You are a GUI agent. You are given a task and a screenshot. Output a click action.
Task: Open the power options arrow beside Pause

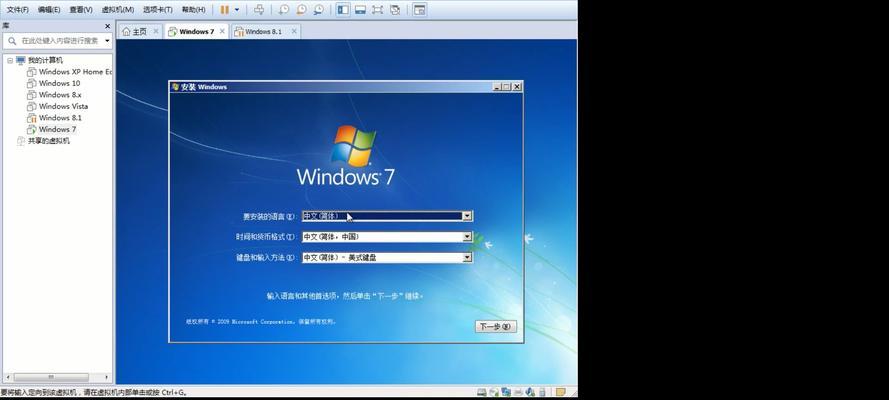point(237,10)
